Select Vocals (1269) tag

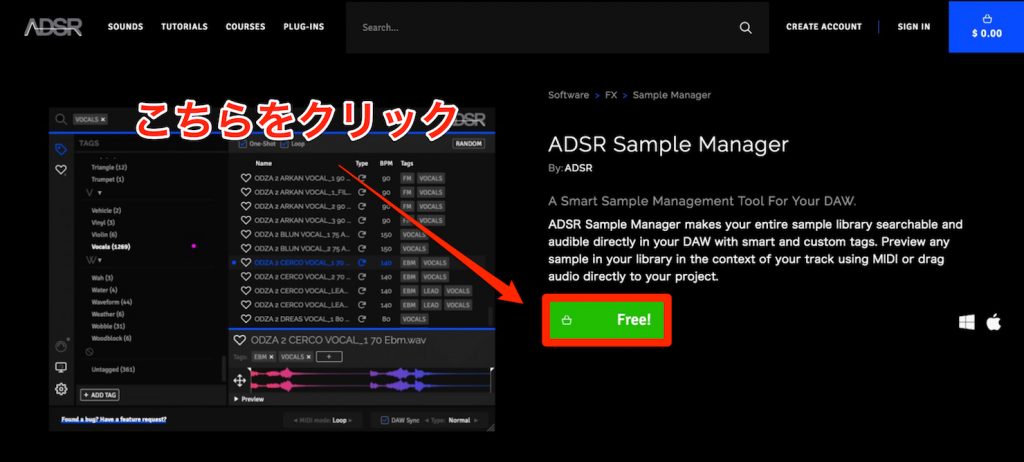[113, 246]
